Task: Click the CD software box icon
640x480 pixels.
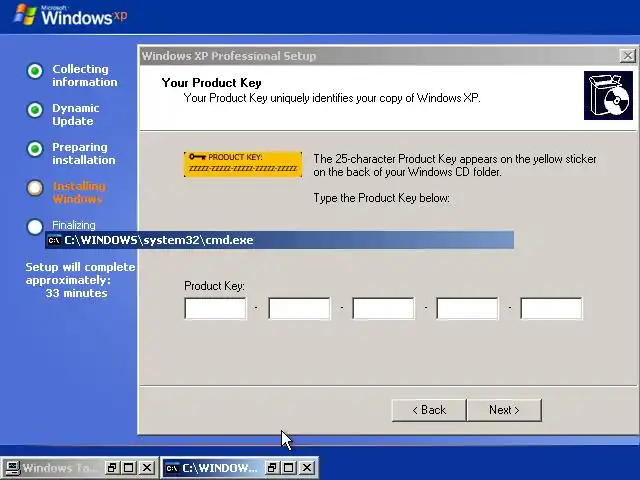Action: click(608, 96)
